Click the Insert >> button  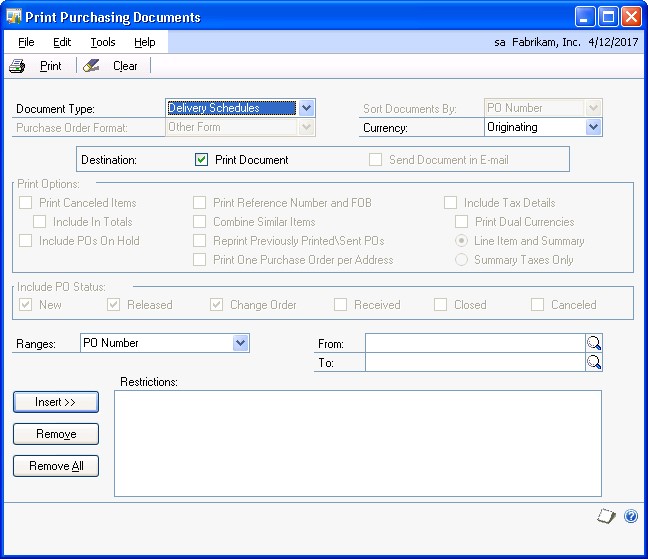(56, 402)
